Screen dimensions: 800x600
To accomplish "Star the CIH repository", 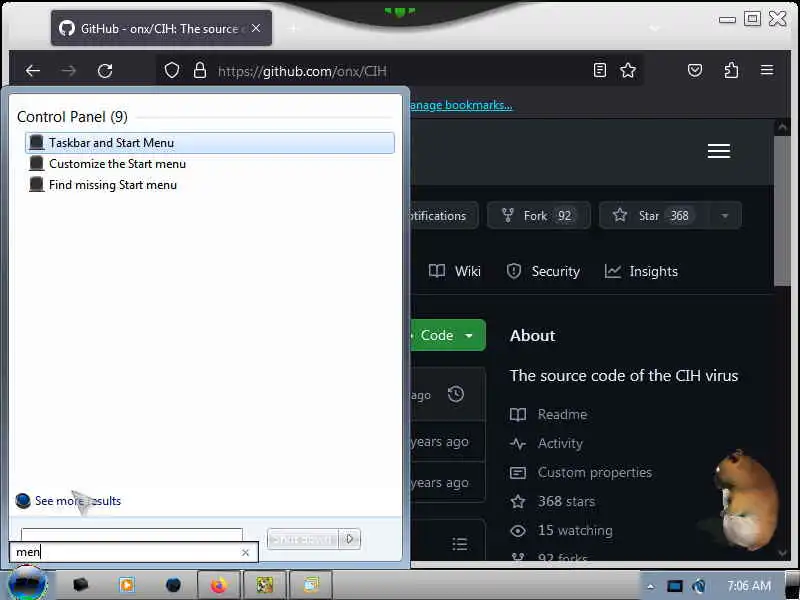I will coord(655,216).
